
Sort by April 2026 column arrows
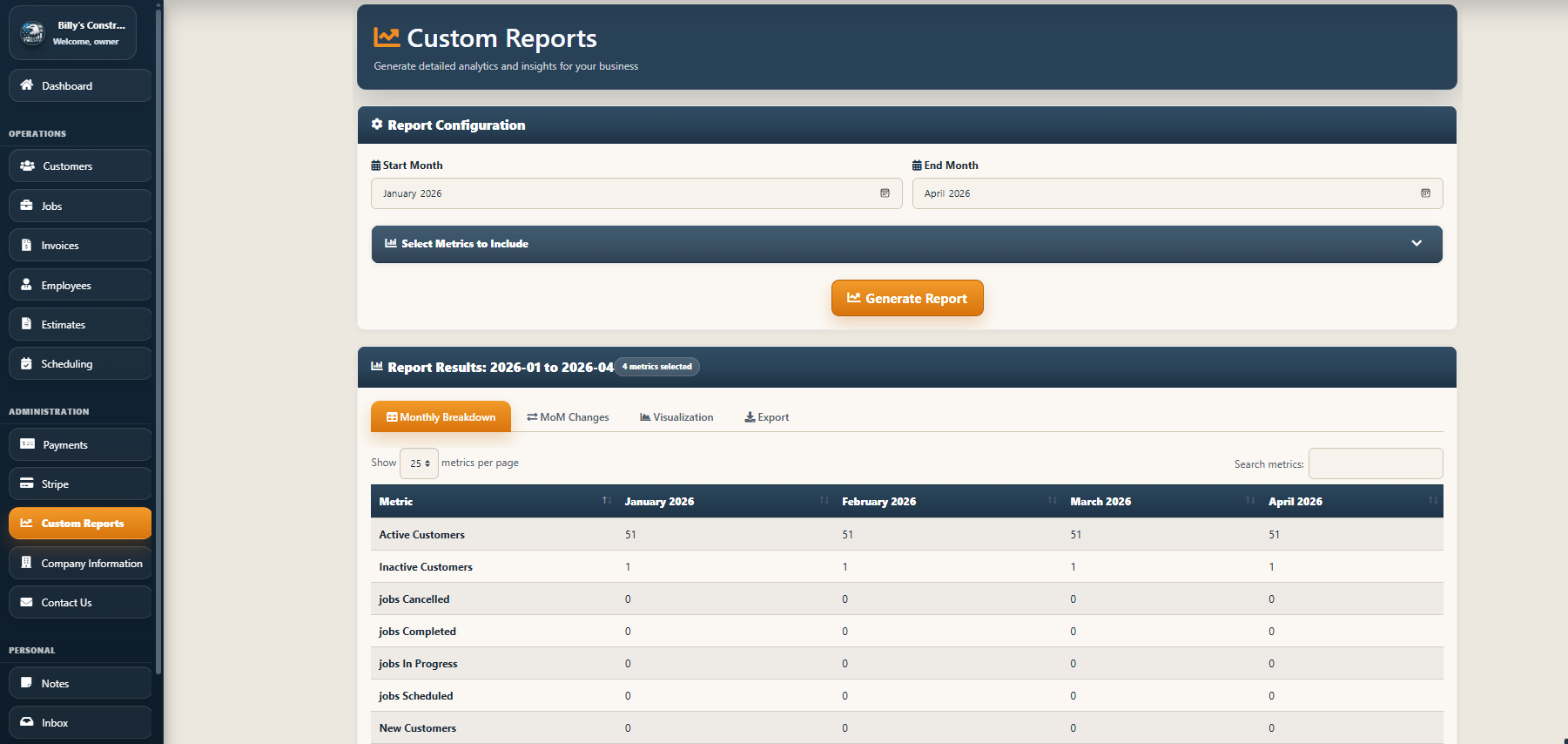(x=1433, y=500)
